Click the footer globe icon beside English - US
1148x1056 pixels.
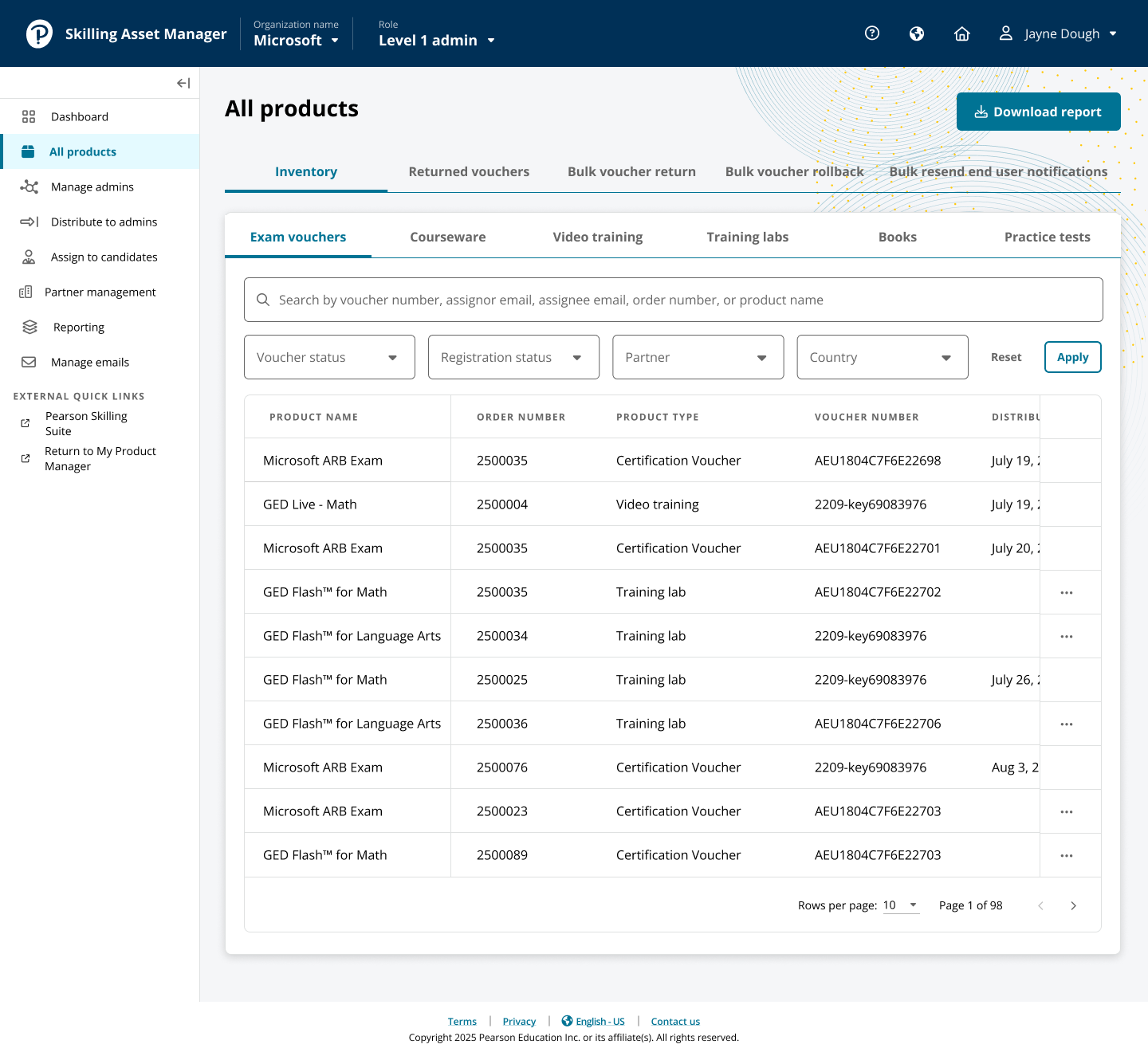point(567,1021)
